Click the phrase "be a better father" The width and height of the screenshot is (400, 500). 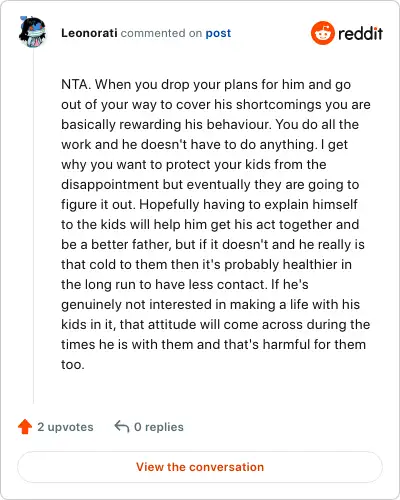[x=116, y=244]
